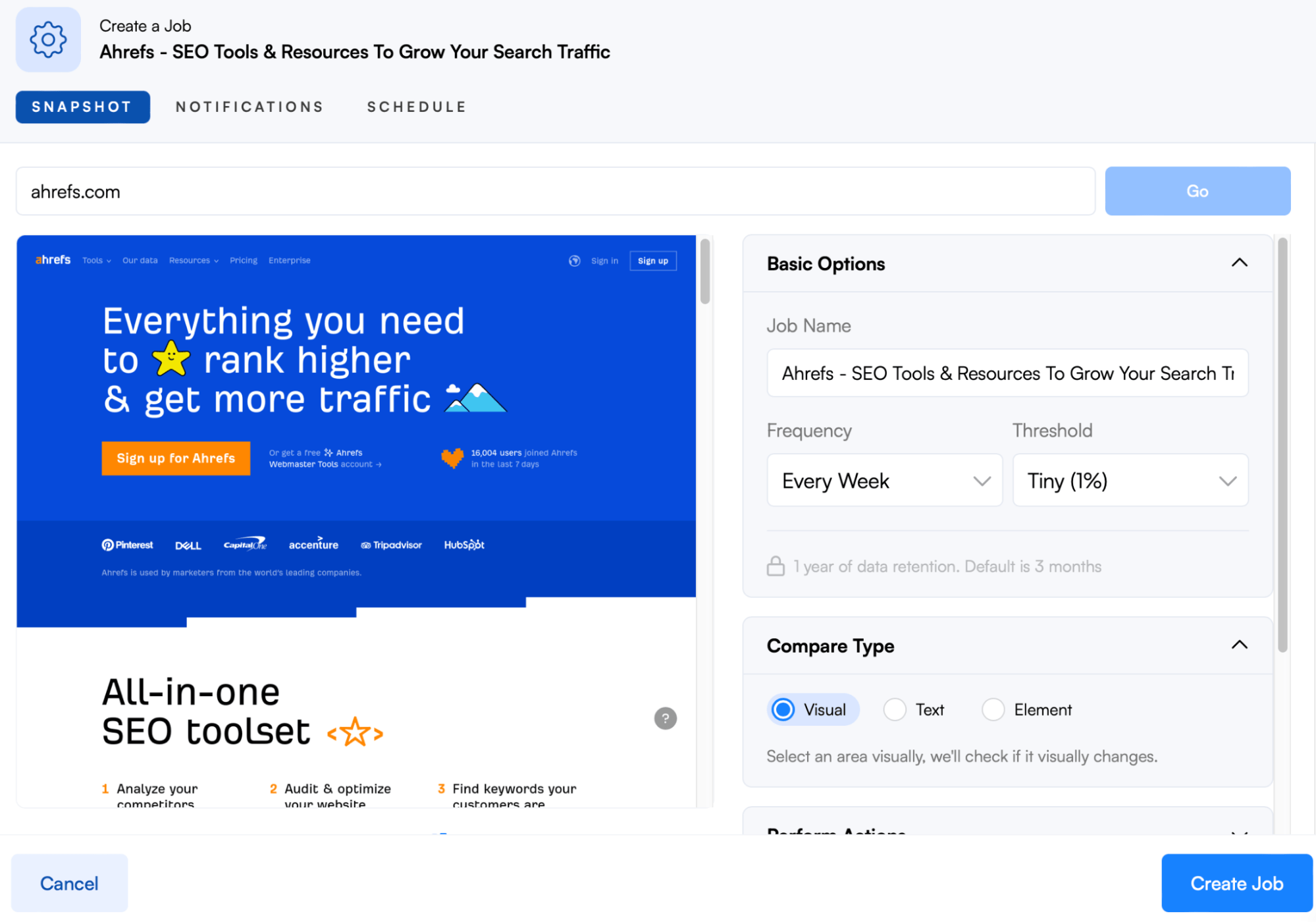Select the Element compare type

(x=1027, y=709)
